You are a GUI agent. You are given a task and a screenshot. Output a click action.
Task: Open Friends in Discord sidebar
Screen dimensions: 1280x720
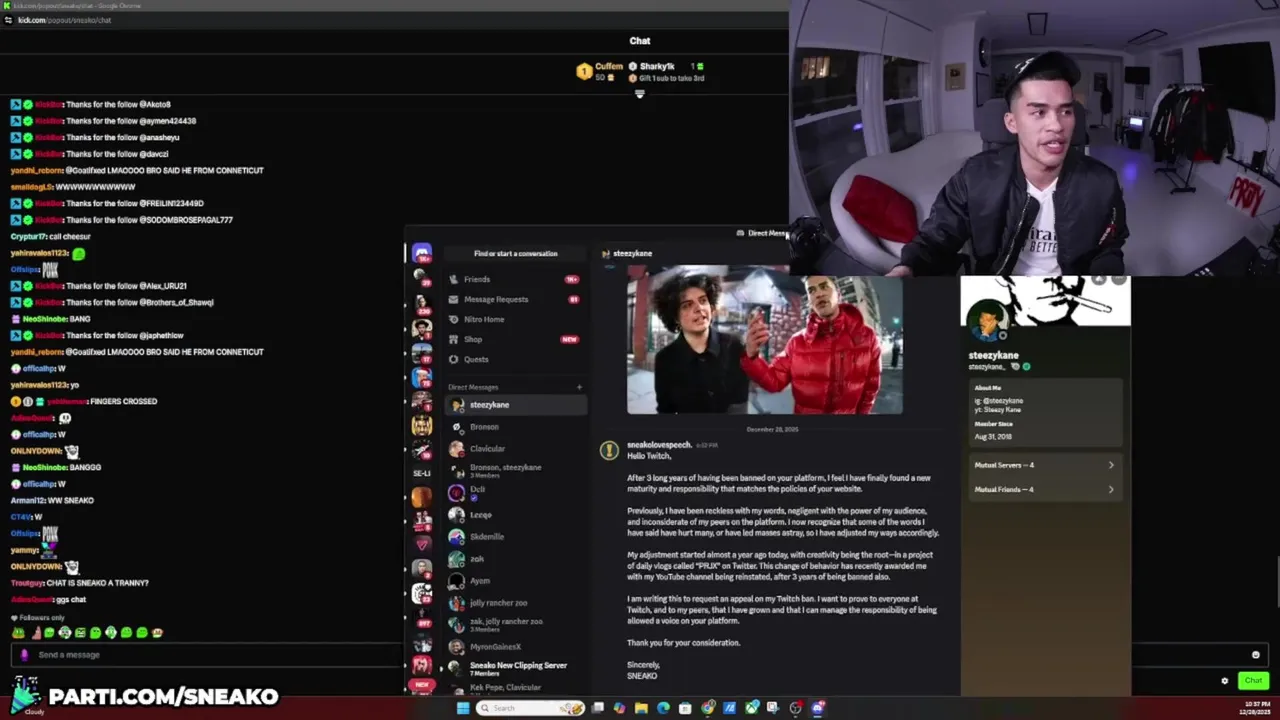515,279
